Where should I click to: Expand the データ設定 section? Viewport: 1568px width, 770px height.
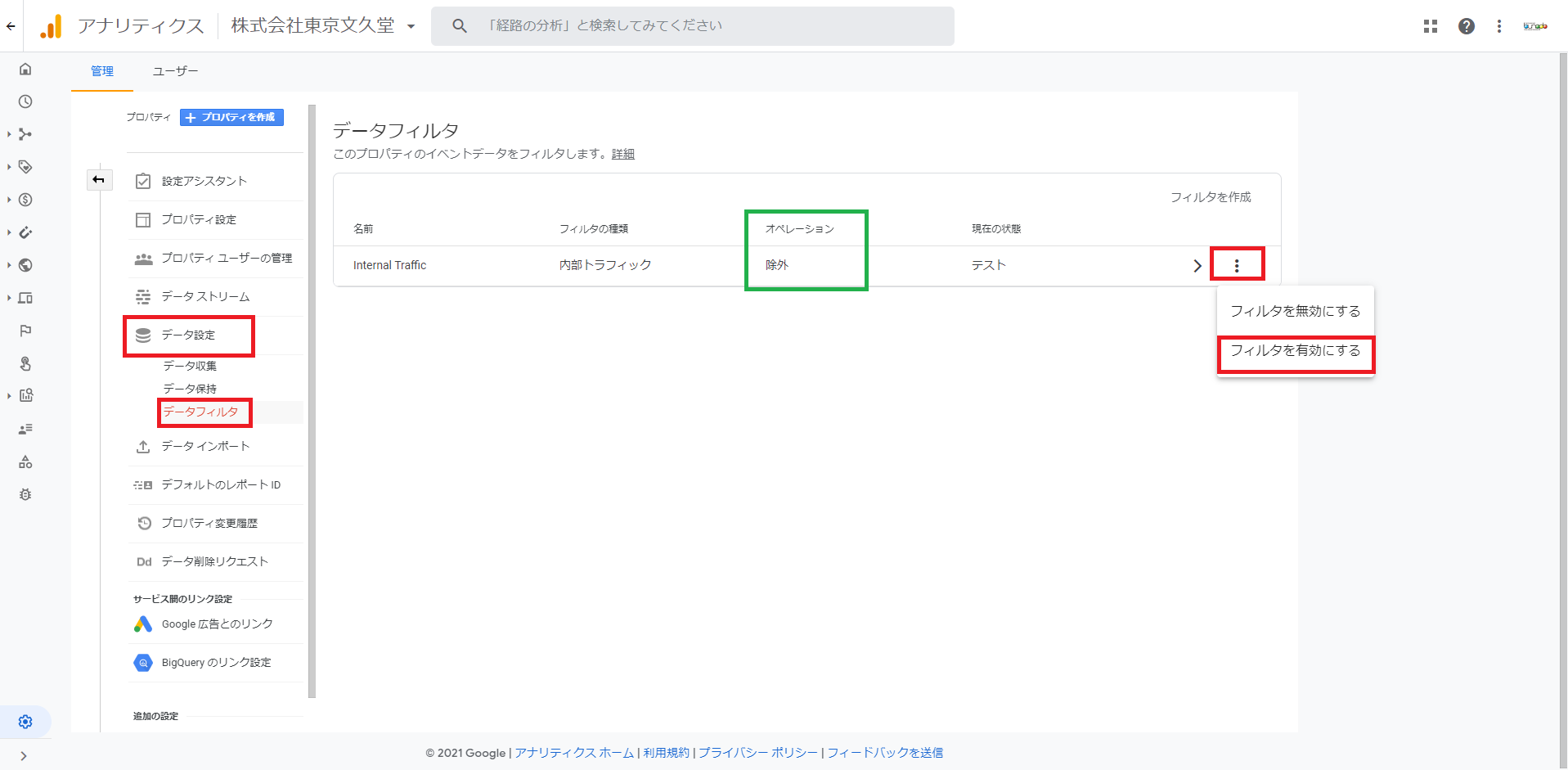(x=188, y=335)
